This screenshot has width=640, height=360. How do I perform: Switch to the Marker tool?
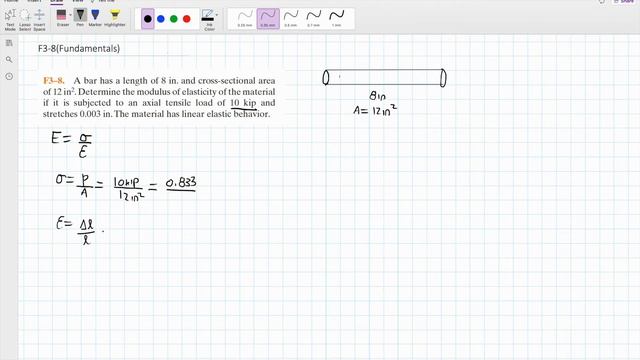tap(95, 18)
